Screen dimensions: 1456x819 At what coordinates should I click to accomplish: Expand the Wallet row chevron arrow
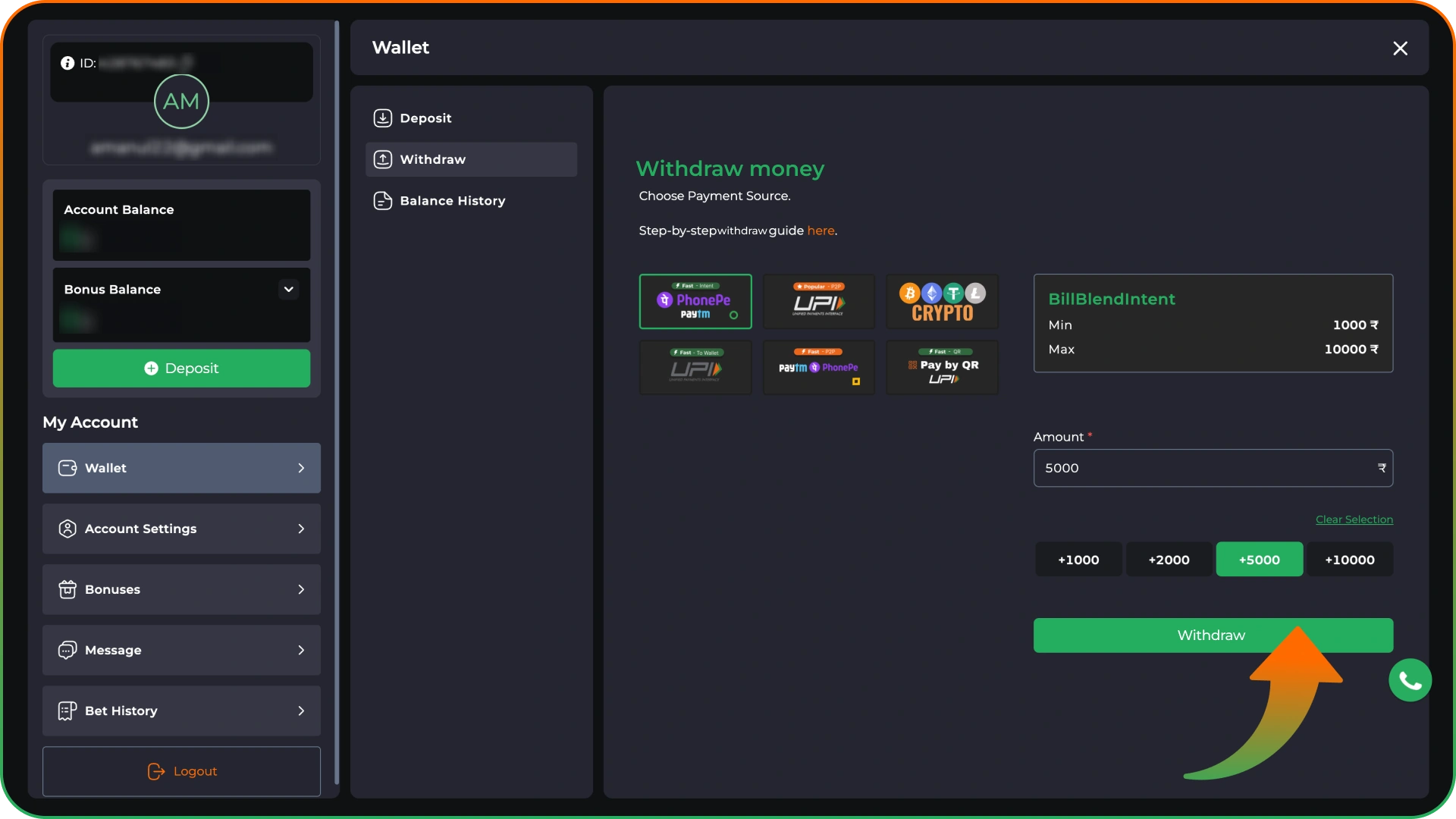(x=301, y=468)
